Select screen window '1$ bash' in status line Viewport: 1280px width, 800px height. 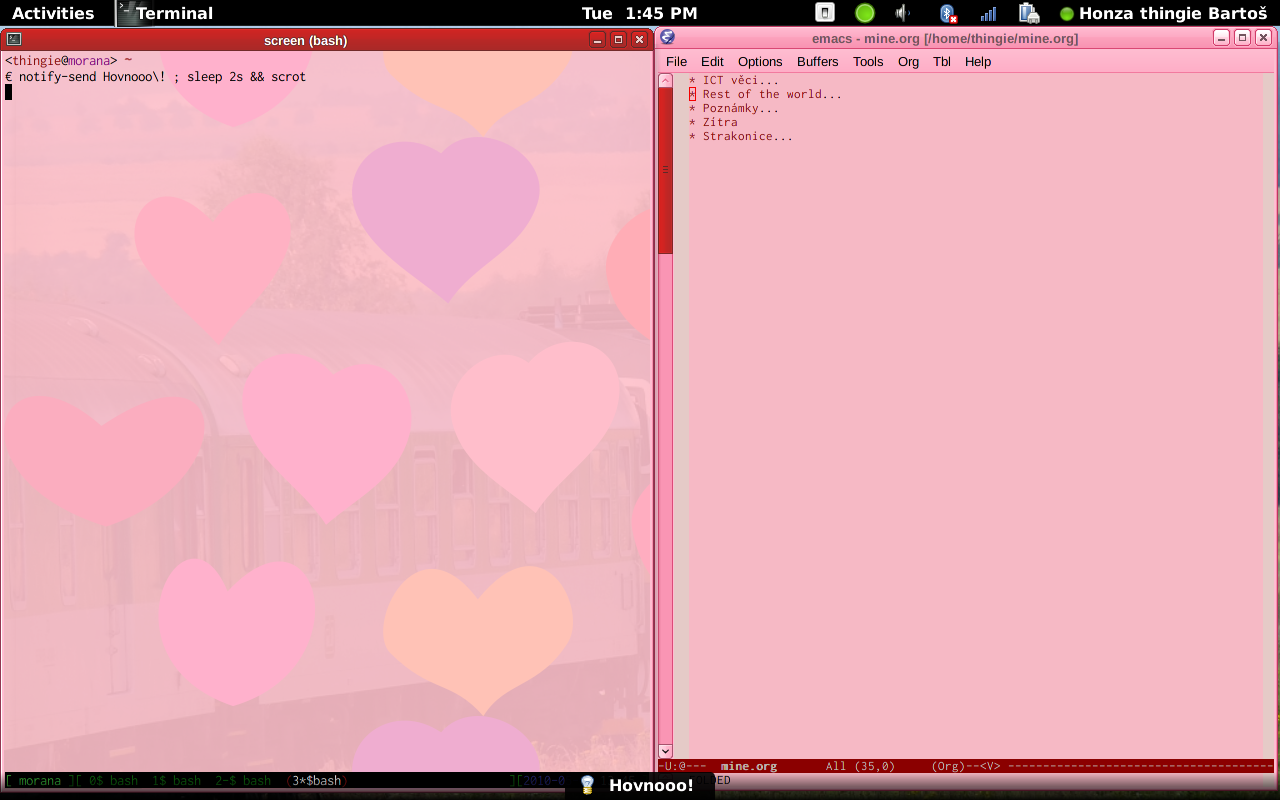[x=177, y=780]
